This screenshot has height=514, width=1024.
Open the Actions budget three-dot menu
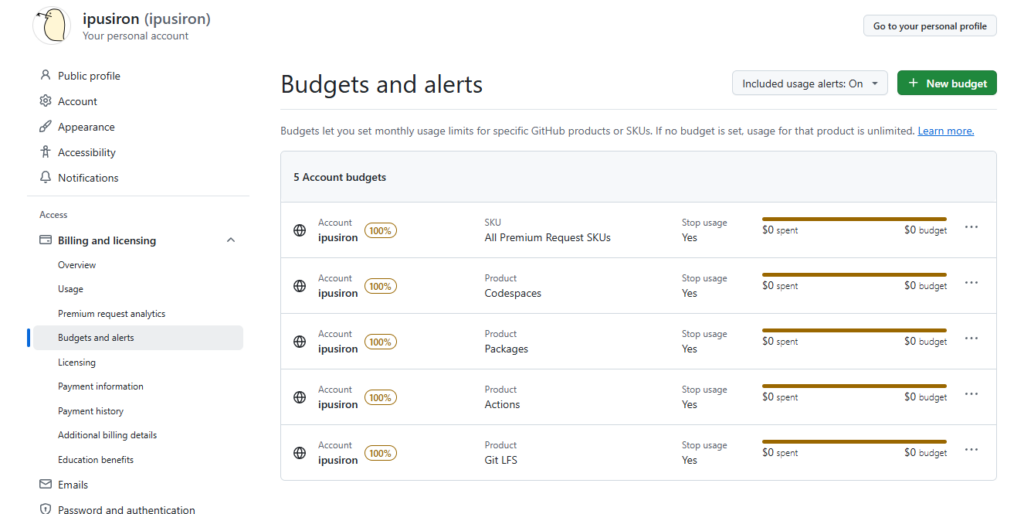point(971,394)
